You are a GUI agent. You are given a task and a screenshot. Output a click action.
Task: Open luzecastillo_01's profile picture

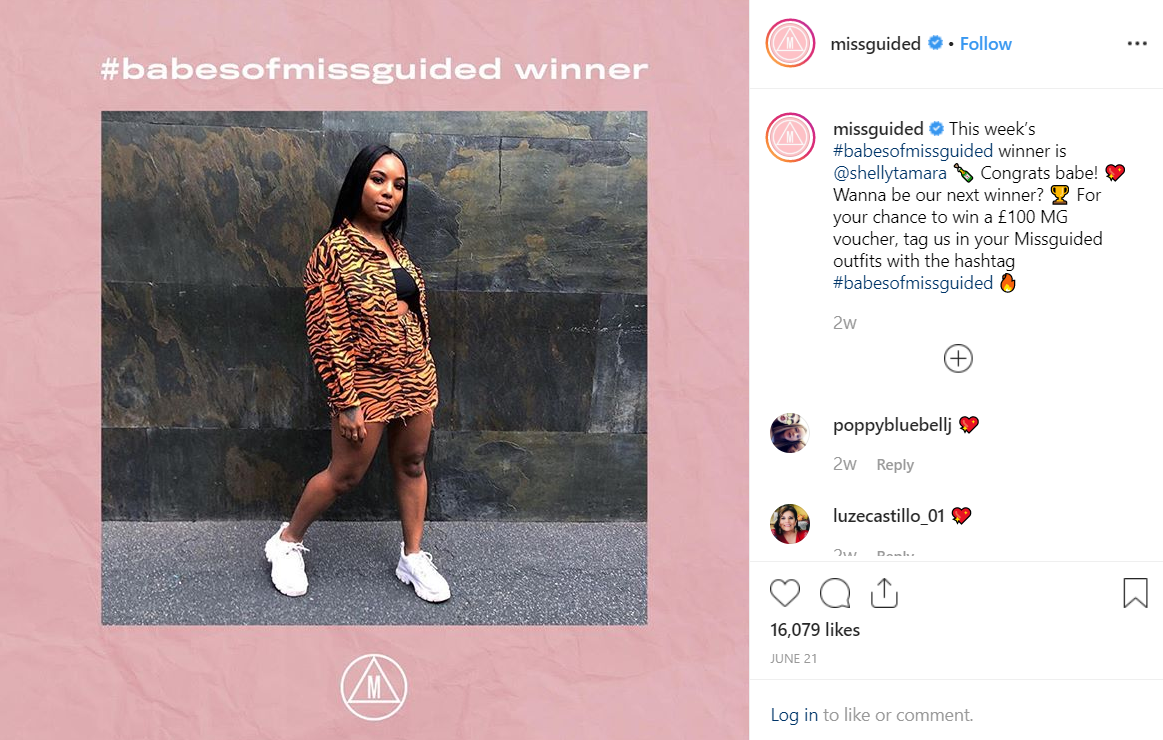tap(790, 523)
